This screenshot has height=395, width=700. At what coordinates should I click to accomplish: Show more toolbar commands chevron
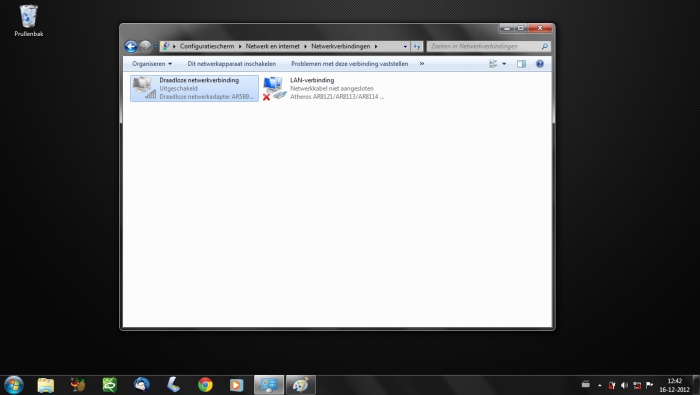(422, 64)
